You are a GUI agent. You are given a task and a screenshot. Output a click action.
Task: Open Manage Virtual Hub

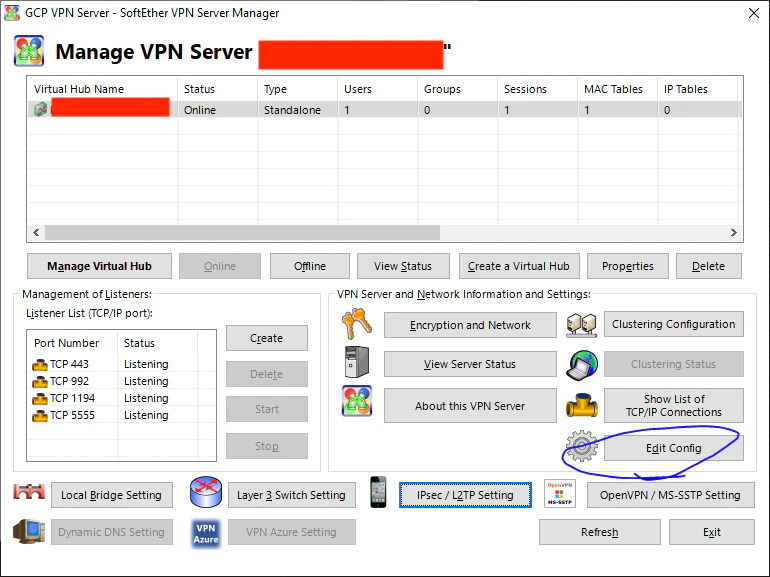tap(99, 266)
